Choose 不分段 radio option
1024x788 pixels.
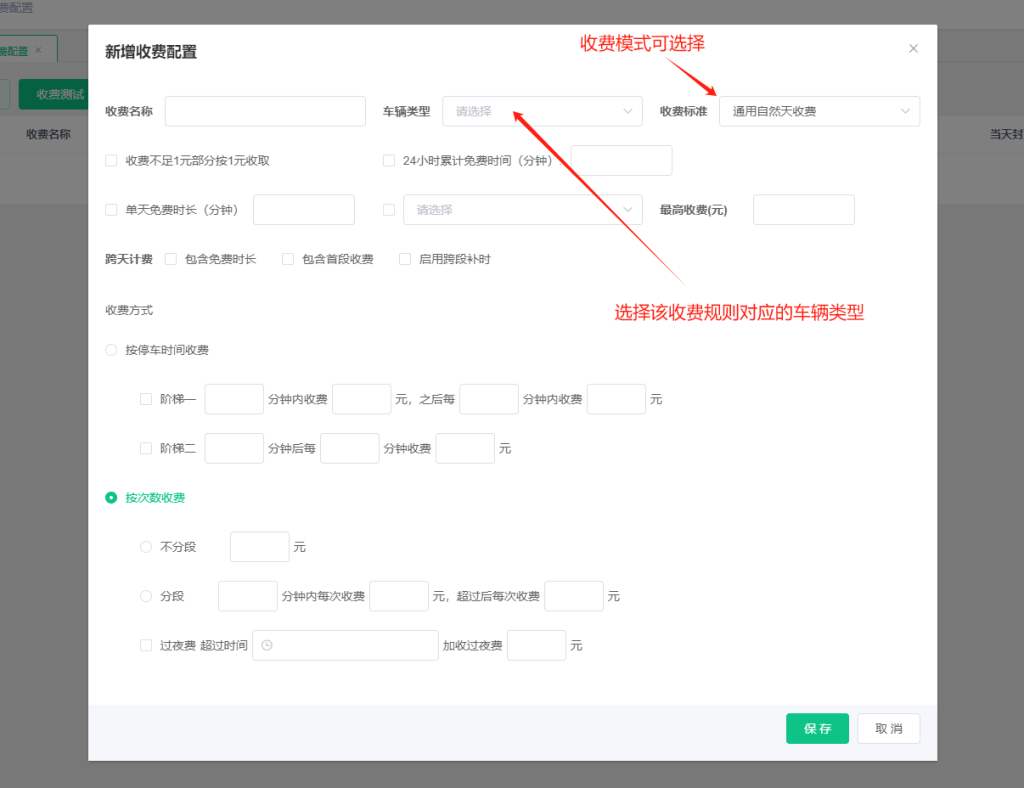coord(146,547)
